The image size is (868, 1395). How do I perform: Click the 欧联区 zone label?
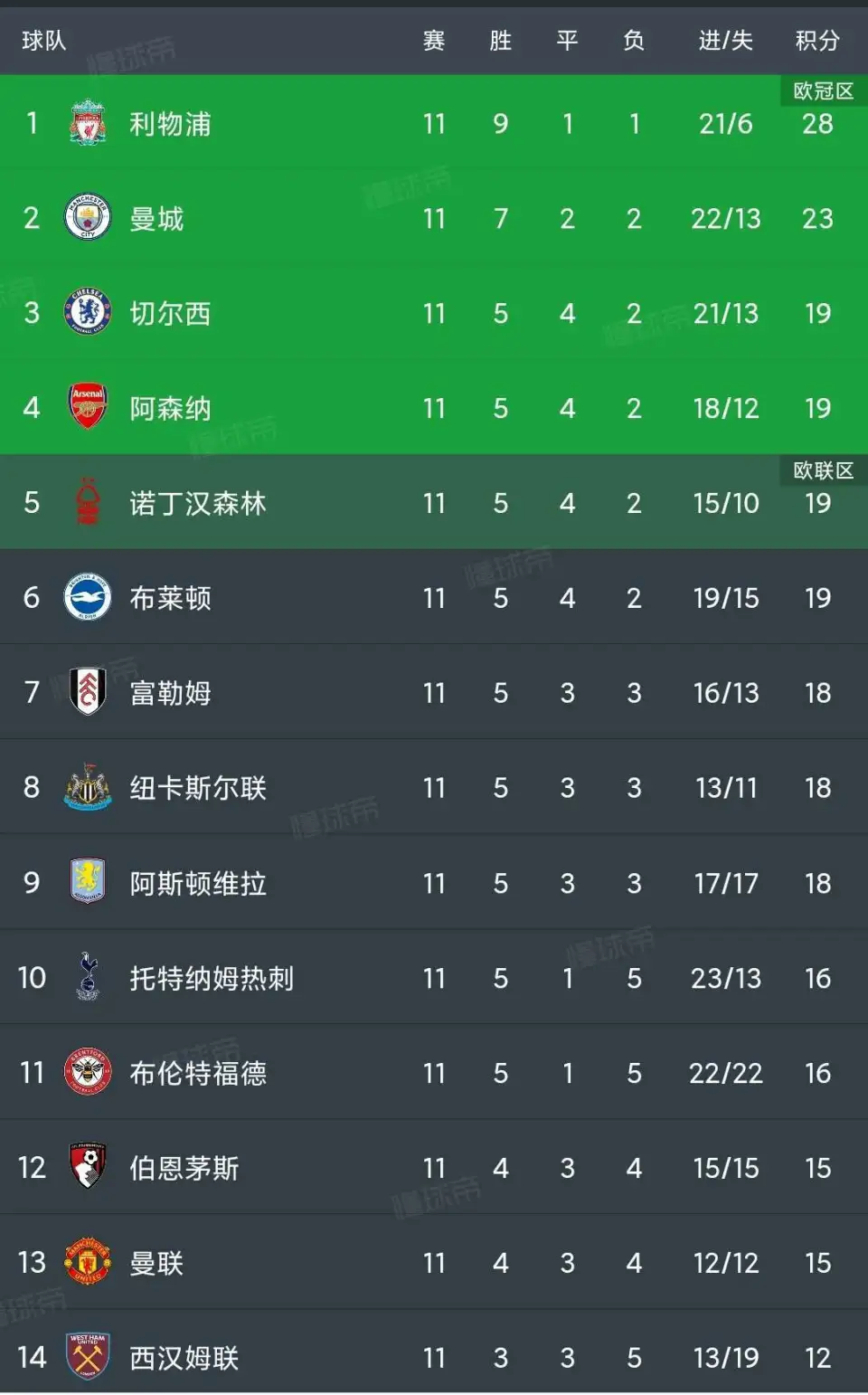[x=823, y=470]
